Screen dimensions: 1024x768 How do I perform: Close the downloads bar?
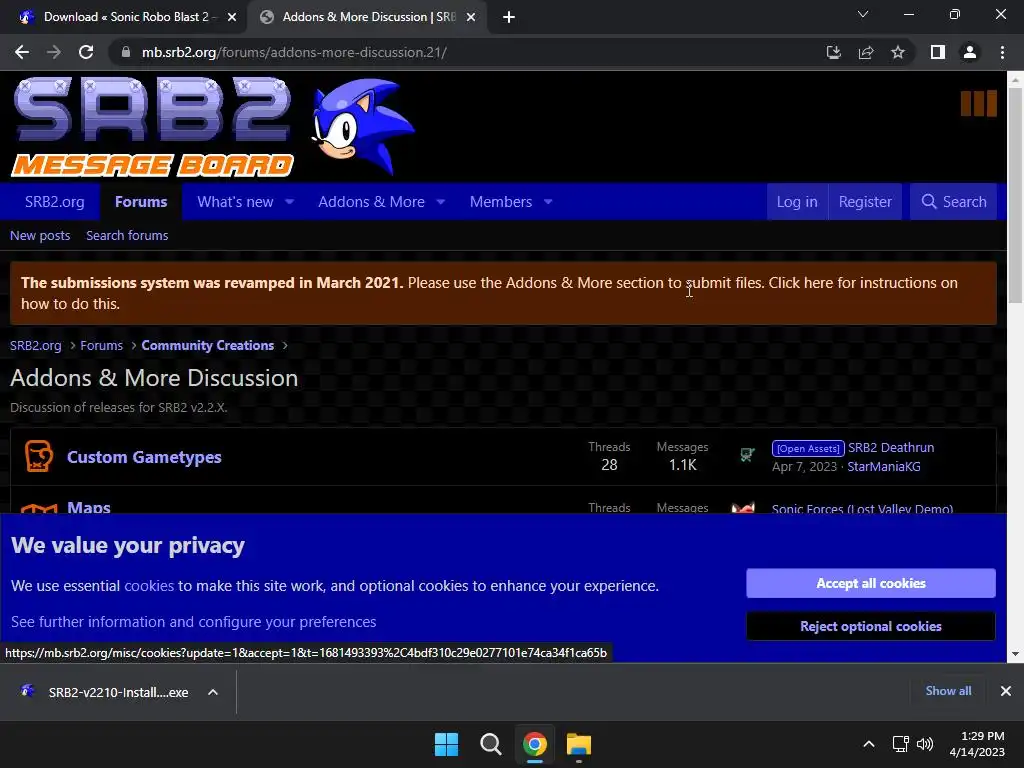[1006, 690]
